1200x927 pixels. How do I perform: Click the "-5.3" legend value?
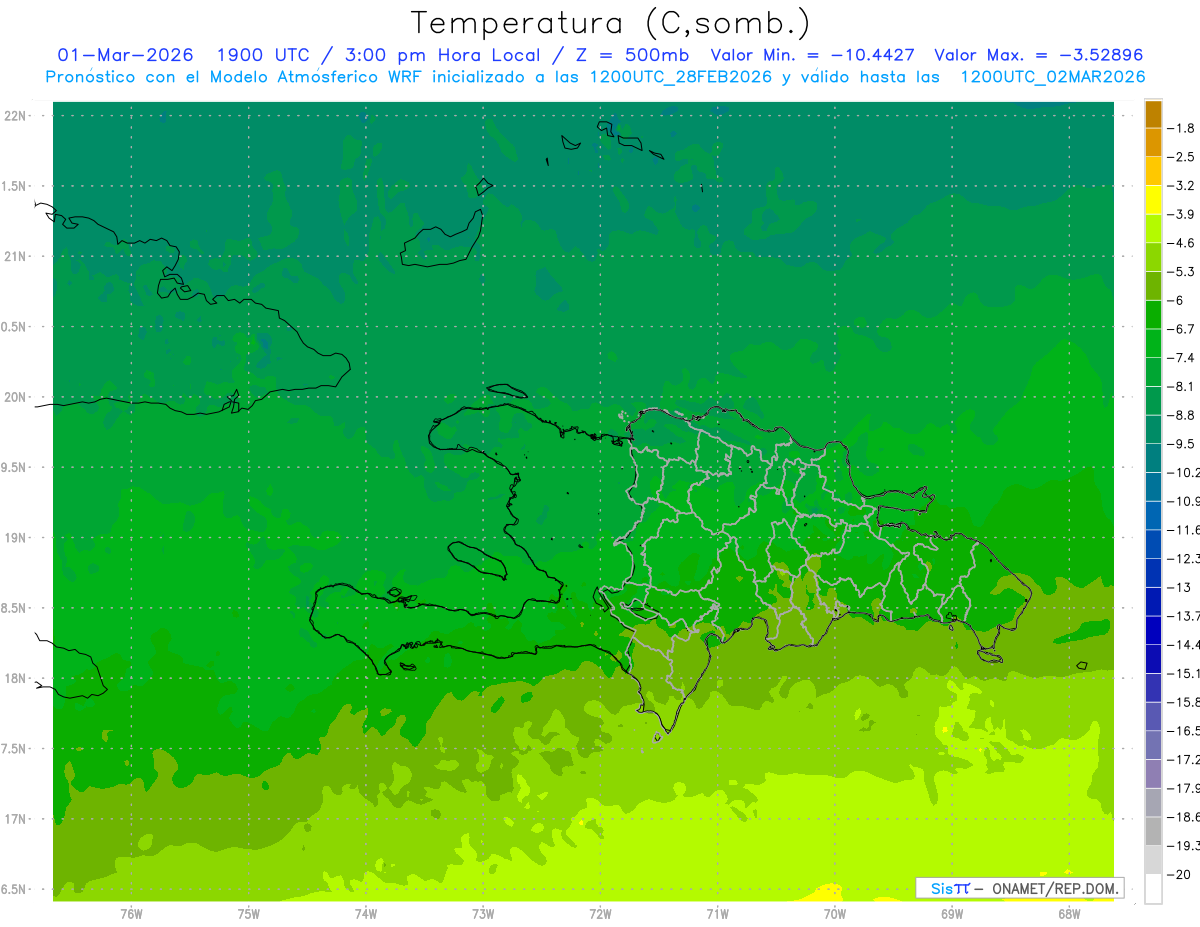click(x=1181, y=271)
